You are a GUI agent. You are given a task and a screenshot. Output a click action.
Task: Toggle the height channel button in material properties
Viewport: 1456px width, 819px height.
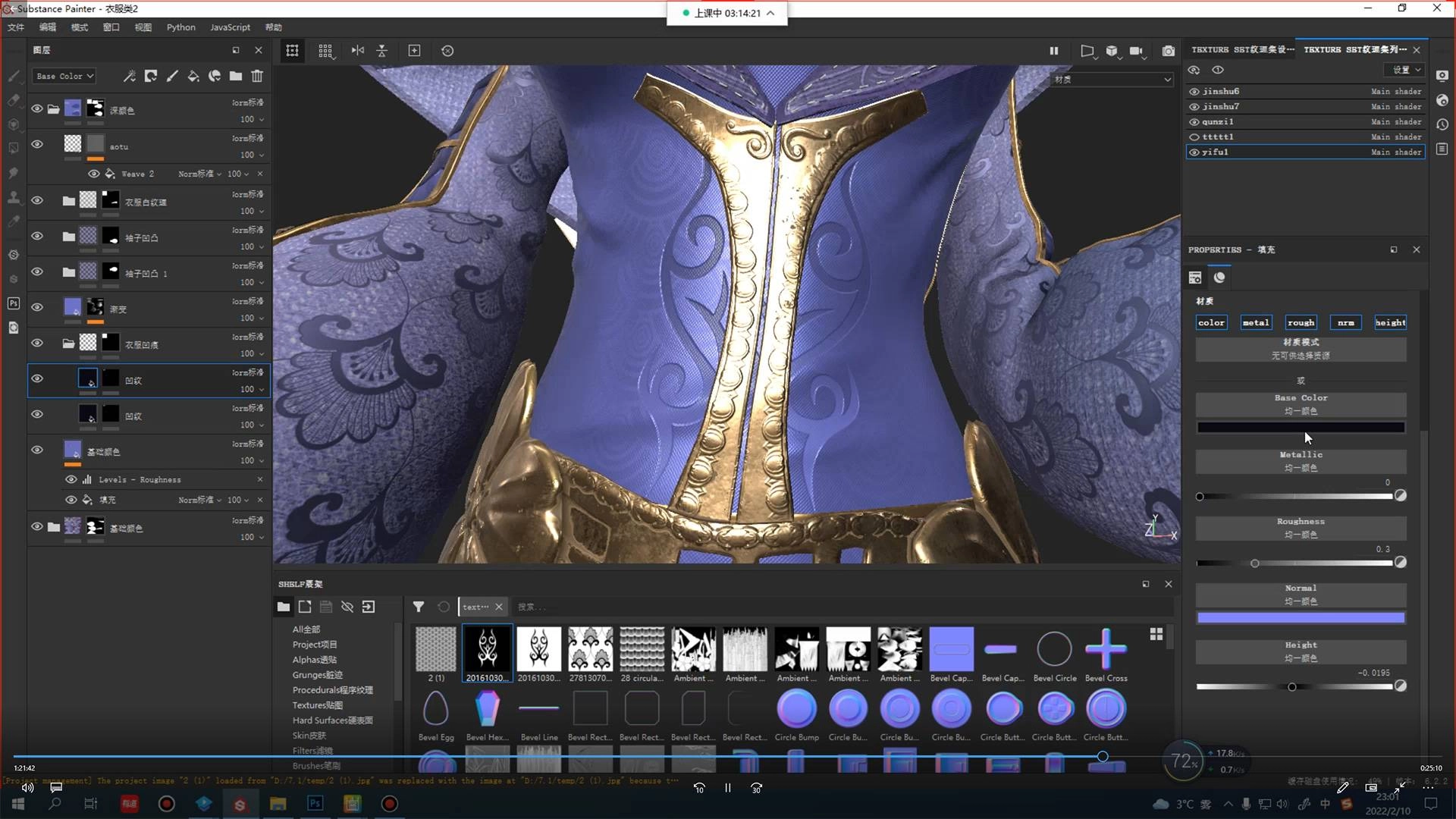1390,322
